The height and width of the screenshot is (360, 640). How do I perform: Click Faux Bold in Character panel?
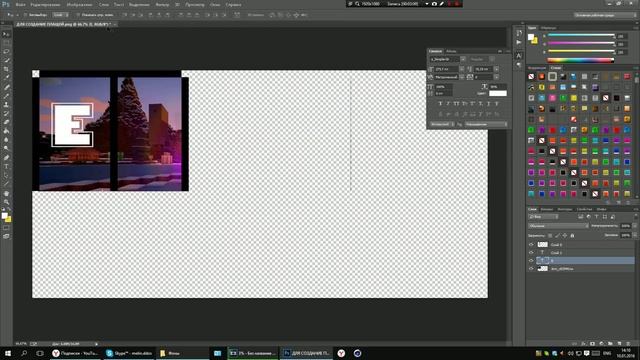tap(440, 104)
